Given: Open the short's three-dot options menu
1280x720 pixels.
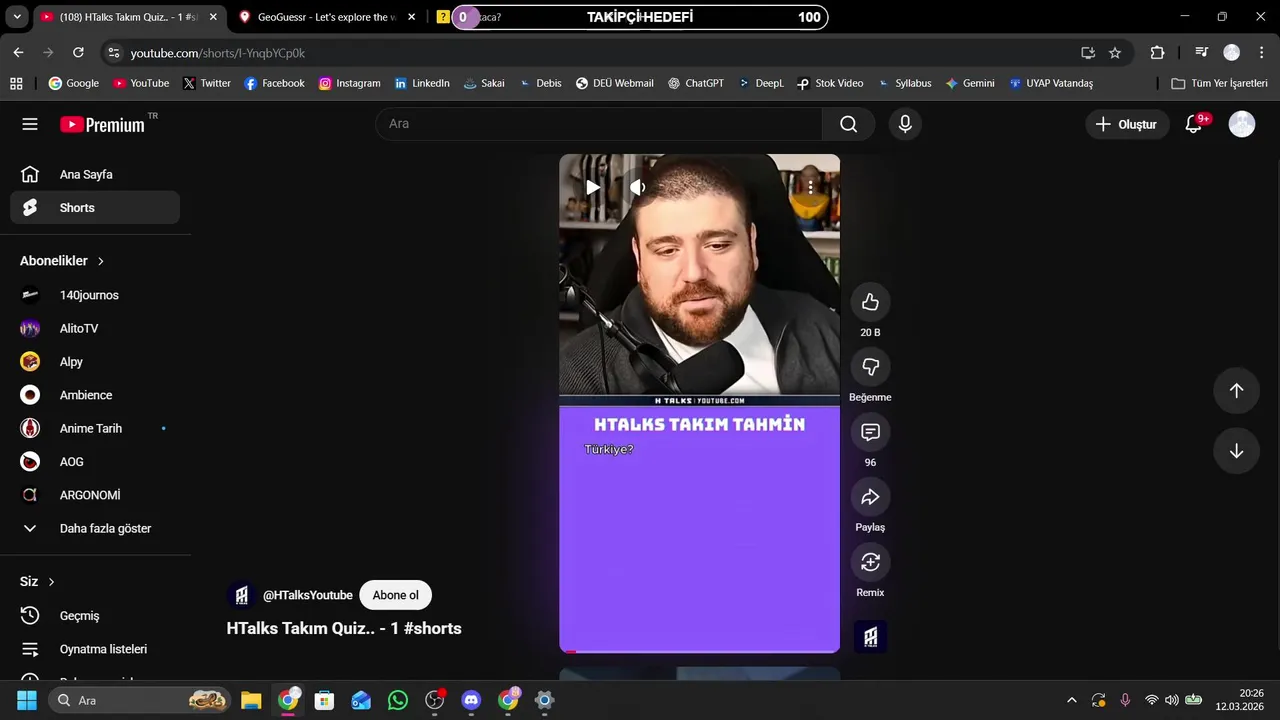Looking at the screenshot, I should [810, 187].
